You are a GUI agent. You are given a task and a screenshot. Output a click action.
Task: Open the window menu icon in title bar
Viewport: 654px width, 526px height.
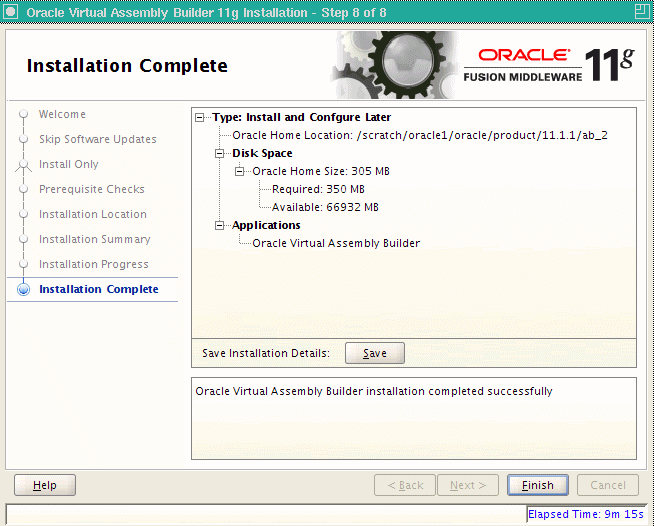(10, 12)
